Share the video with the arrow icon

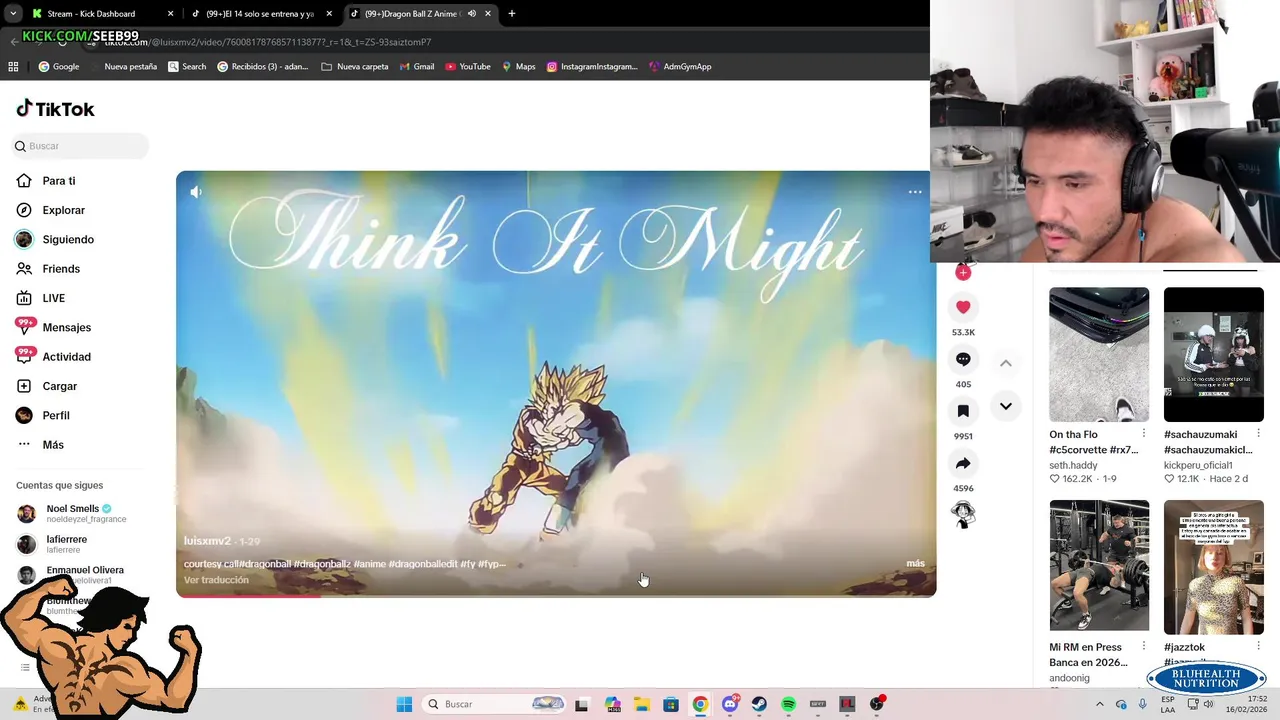(963, 463)
